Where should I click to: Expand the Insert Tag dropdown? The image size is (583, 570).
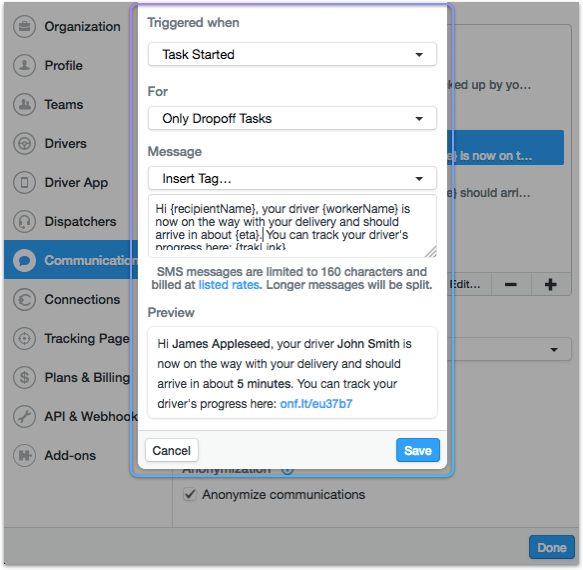point(292,178)
